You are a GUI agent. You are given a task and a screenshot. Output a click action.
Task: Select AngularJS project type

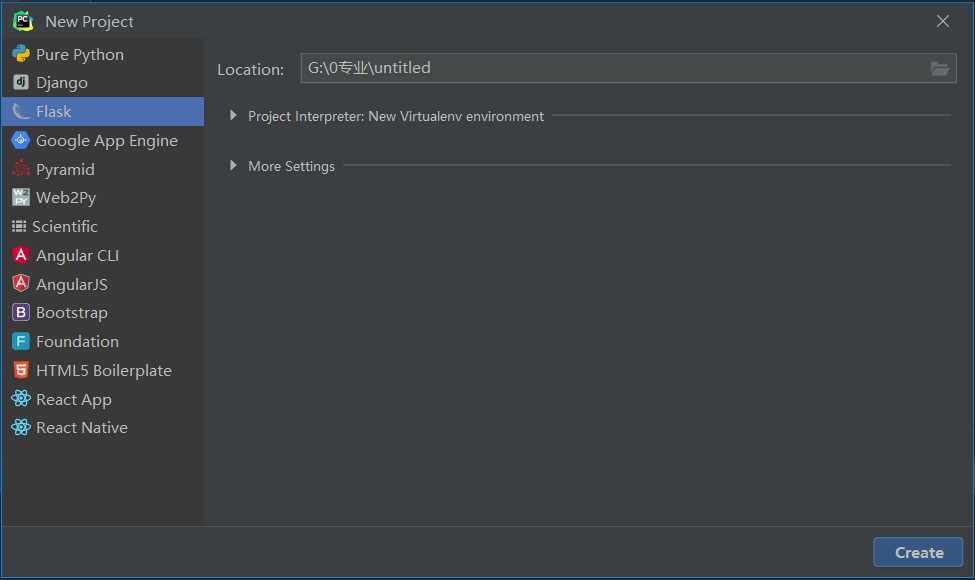tap(102, 284)
